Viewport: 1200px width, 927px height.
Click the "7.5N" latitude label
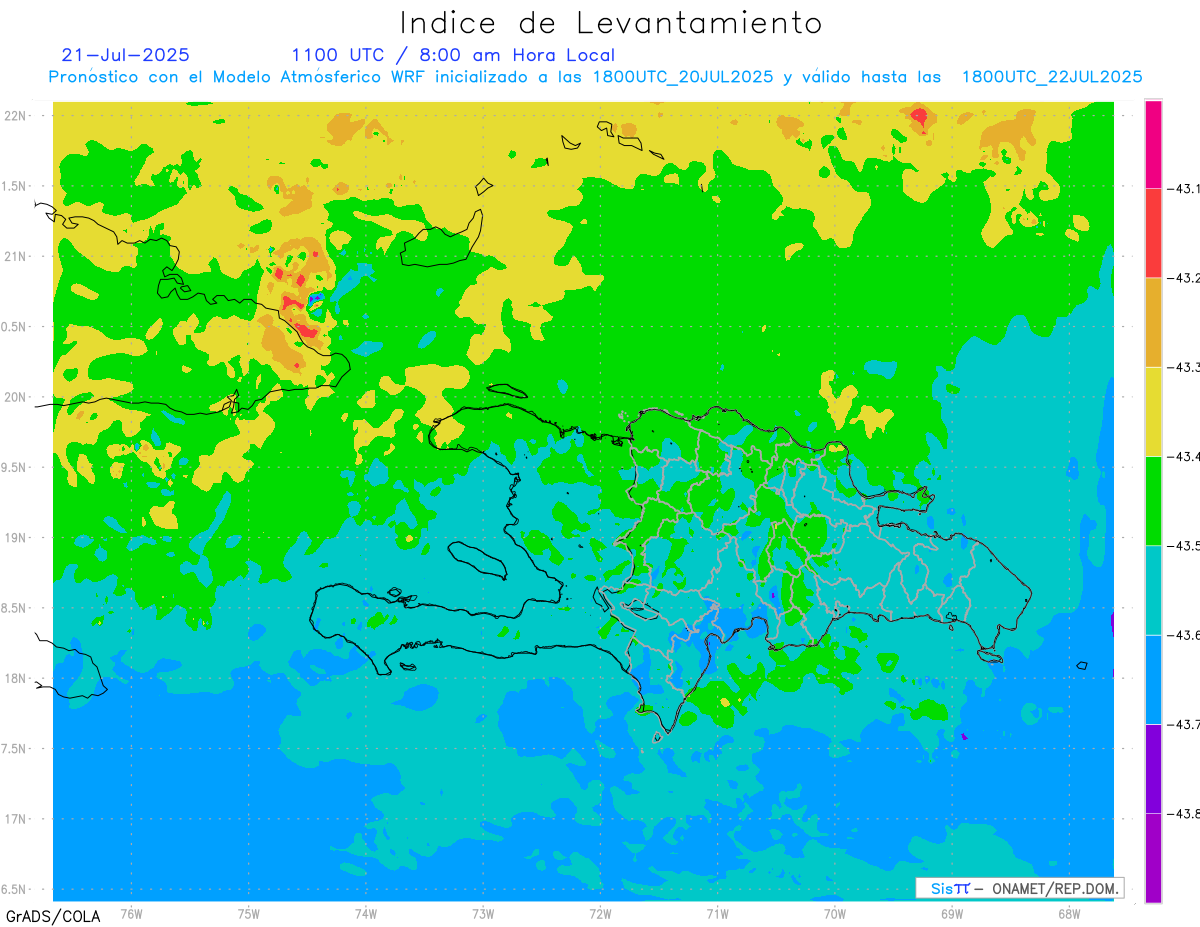point(15,749)
